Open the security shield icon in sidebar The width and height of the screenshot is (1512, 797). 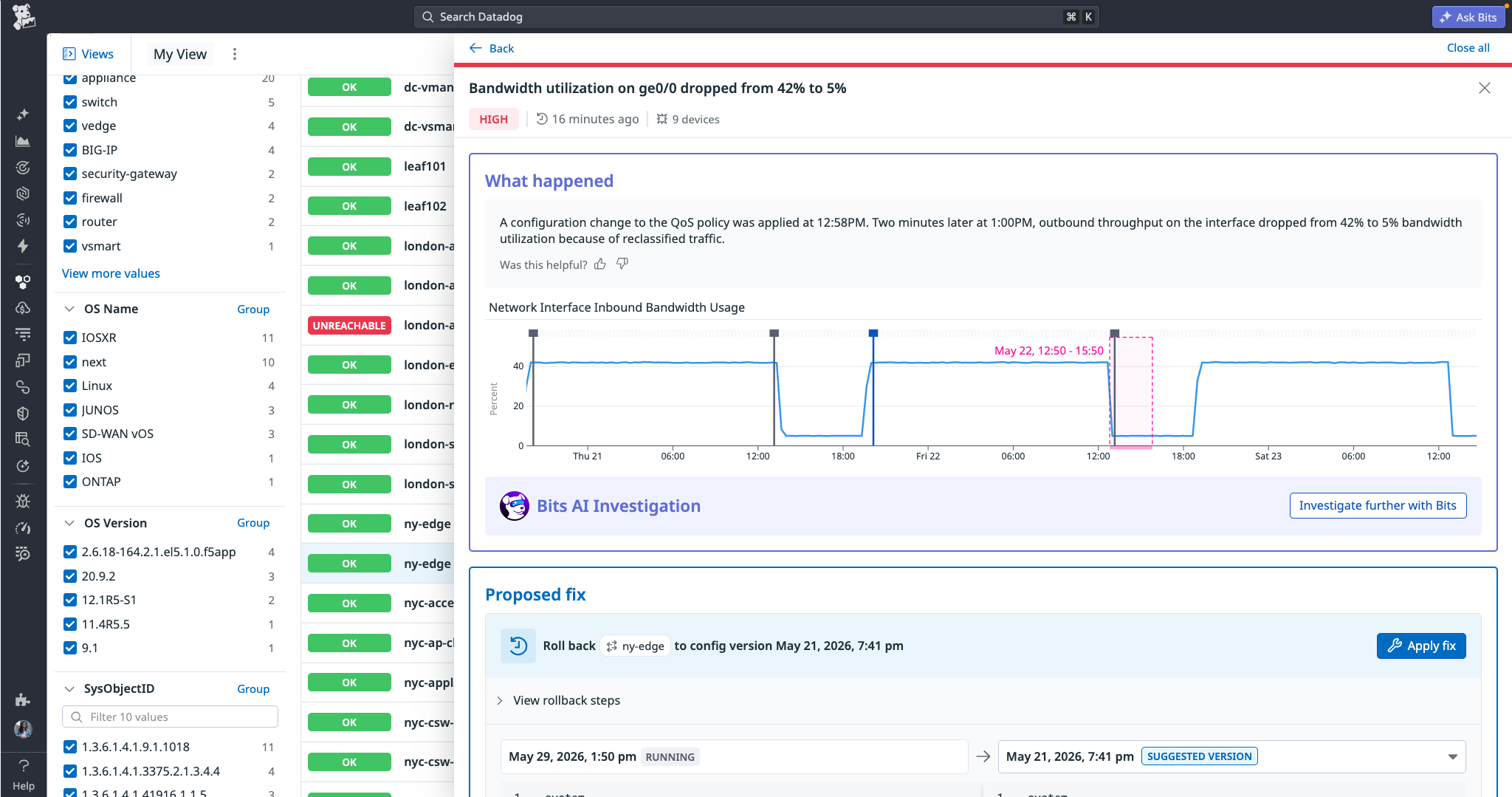pyautogui.click(x=23, y=413)
